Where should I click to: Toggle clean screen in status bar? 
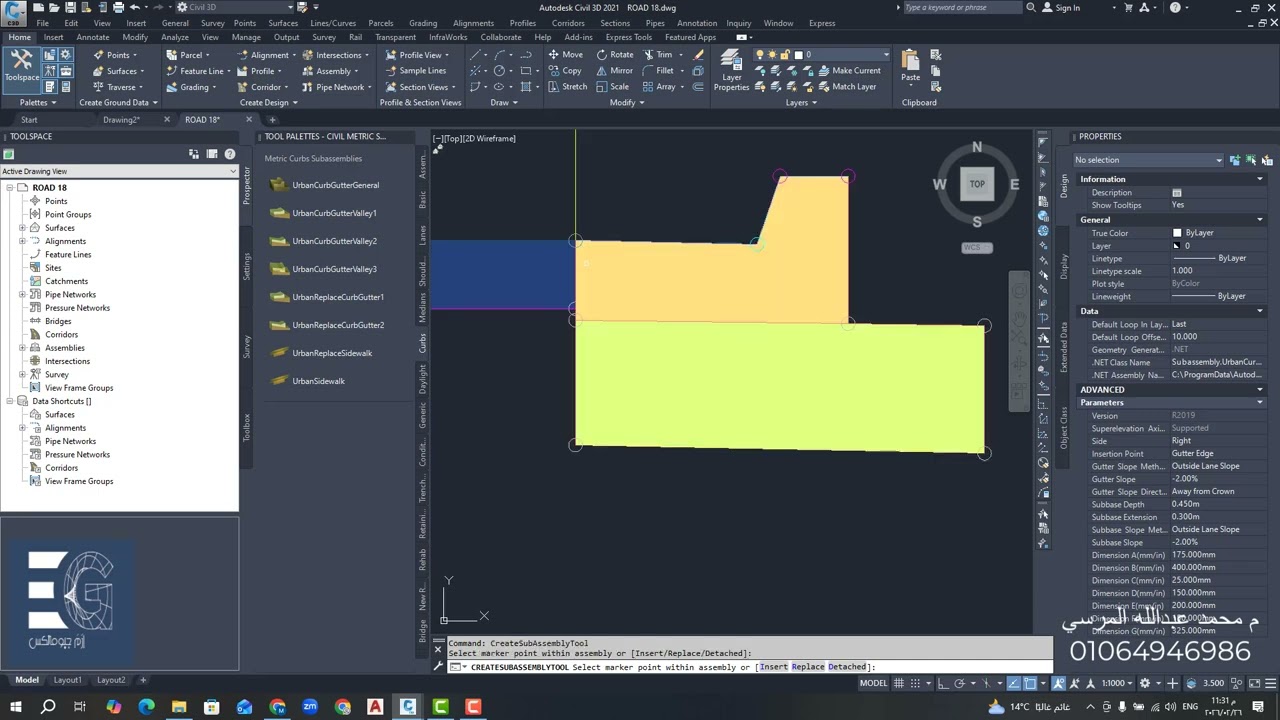pyautogui.click(x=1253, y=683)
